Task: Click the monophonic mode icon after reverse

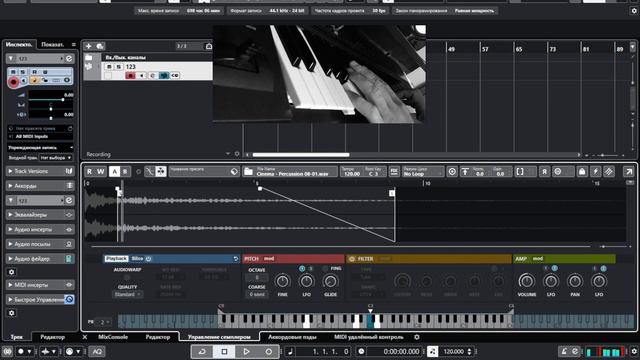Action: pyautogui.click(x=558, y=172)
